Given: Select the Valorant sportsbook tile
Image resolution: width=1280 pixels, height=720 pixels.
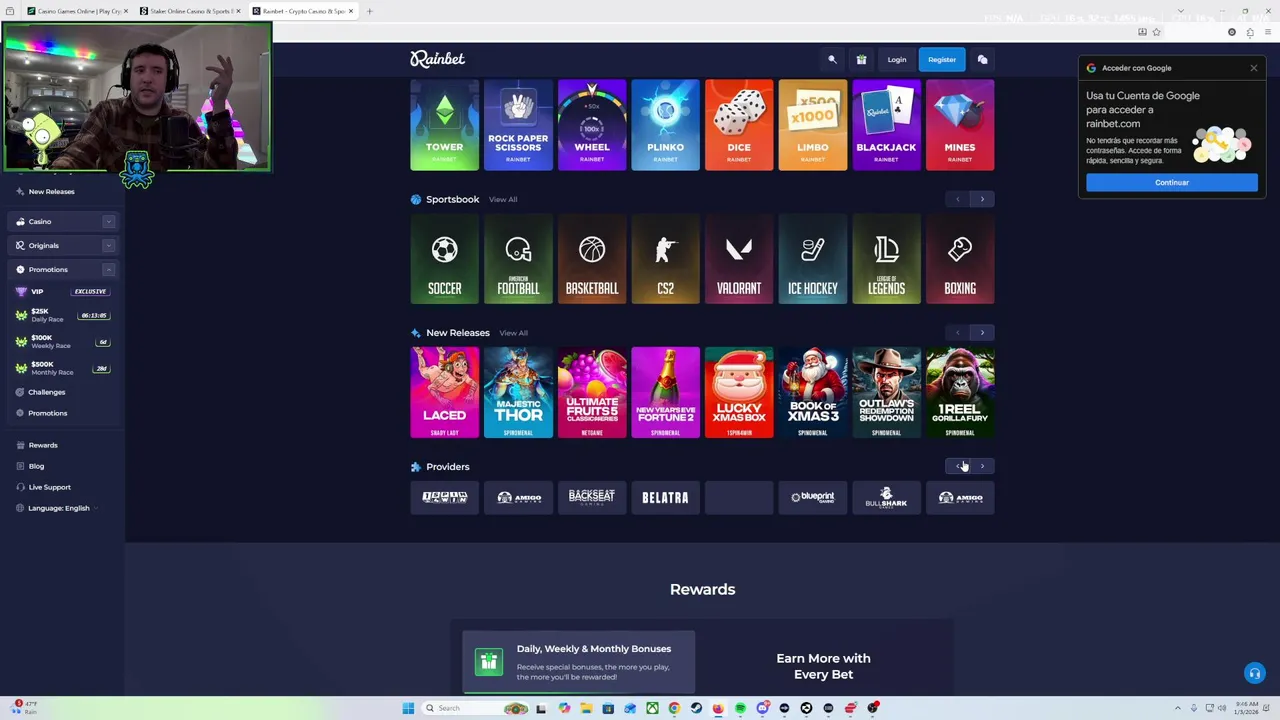Looking at the screenshot, I should point(739,258).
